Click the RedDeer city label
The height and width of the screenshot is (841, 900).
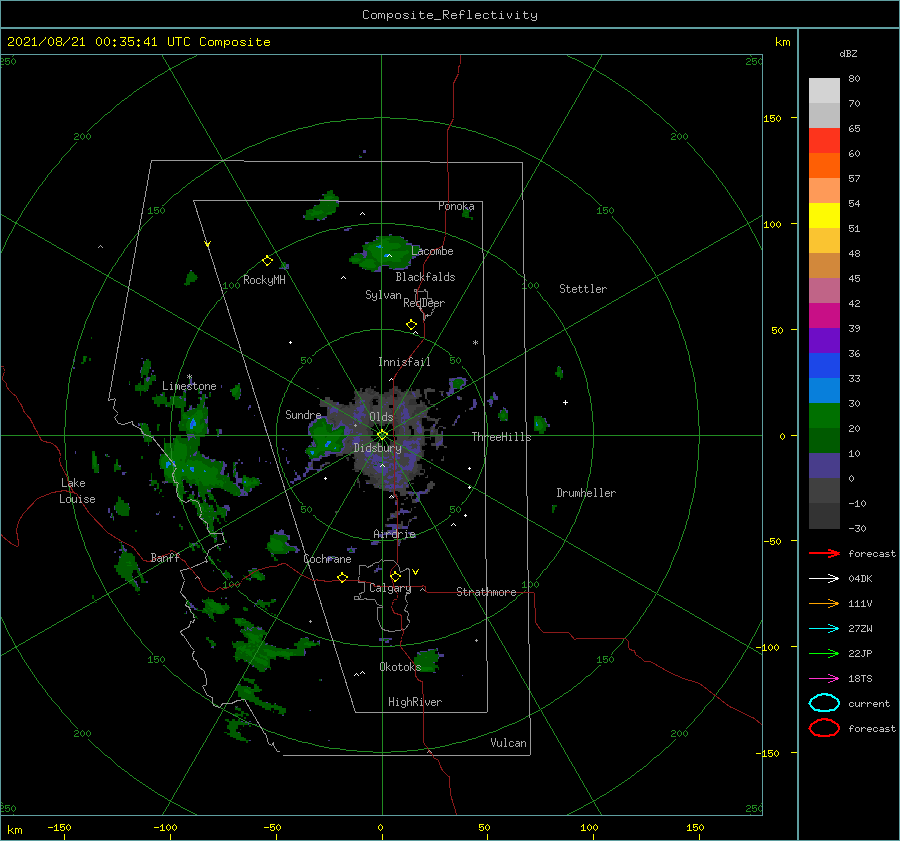[x=424, y=303]
